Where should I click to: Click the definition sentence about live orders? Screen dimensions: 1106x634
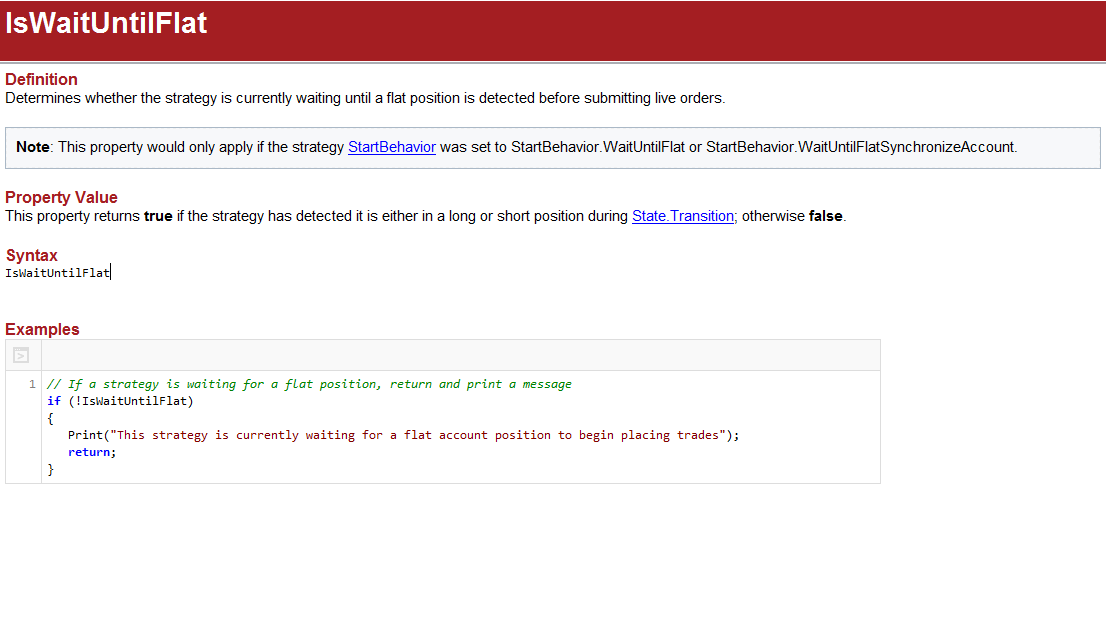(x=365, y=98)
